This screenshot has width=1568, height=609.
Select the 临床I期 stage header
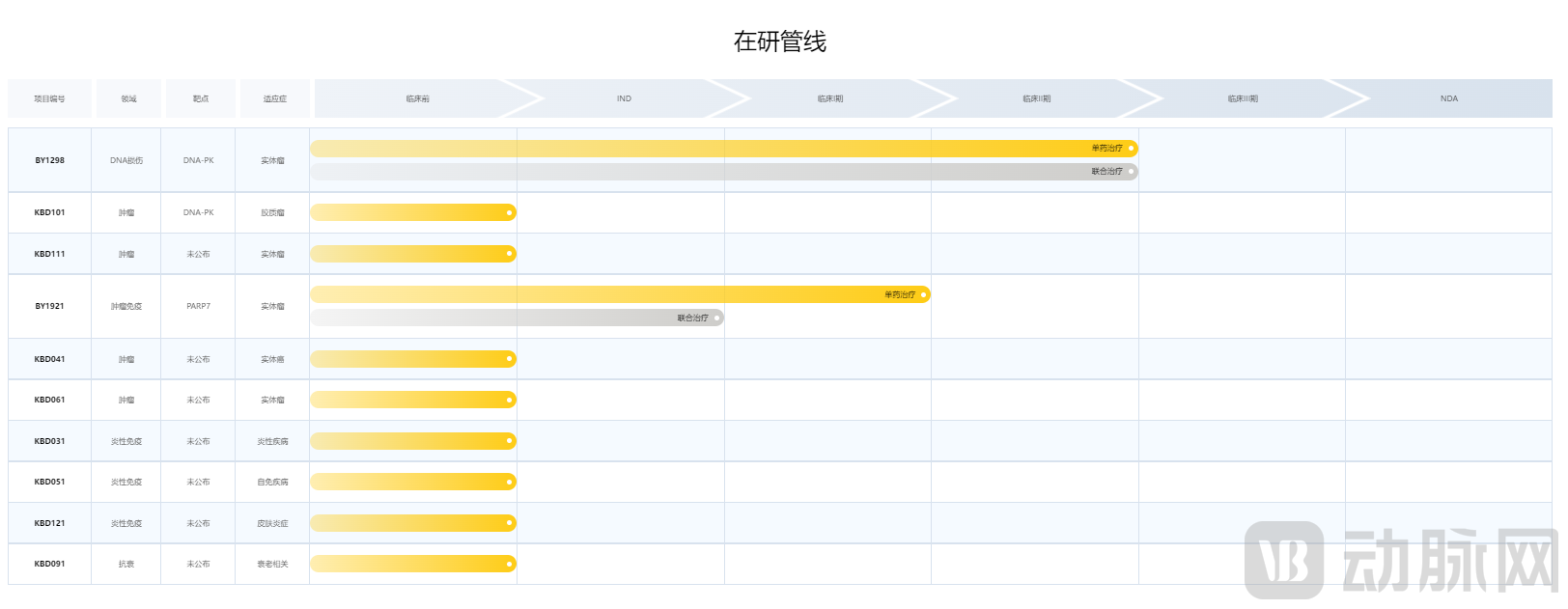coord(830,98)
